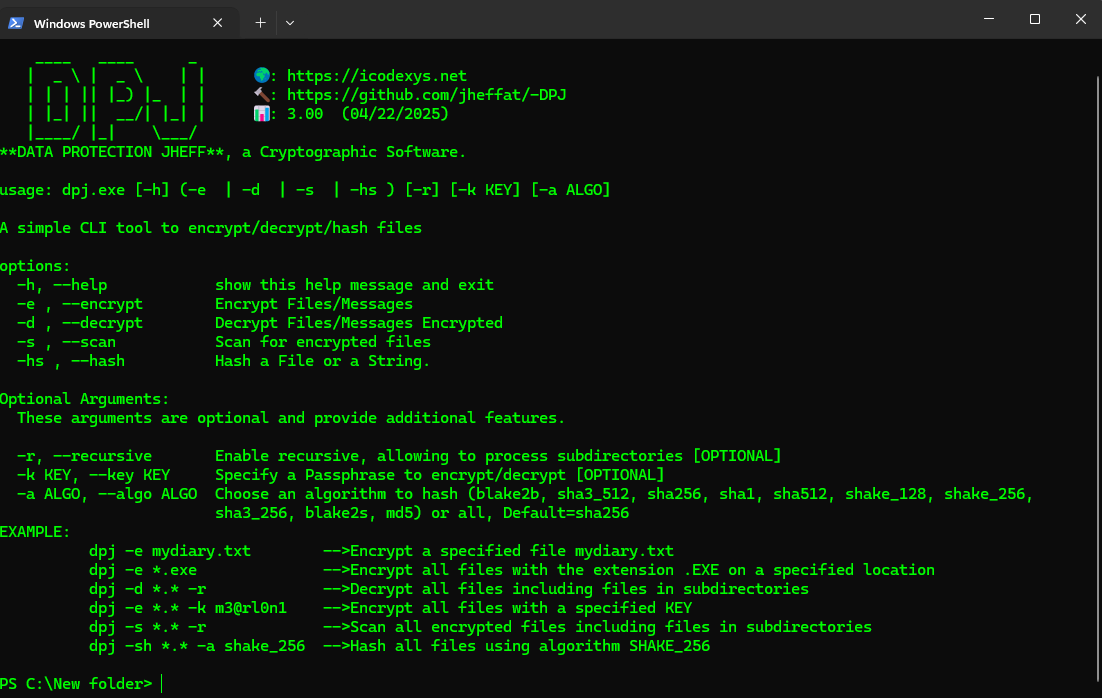Click 'dpj -sh *.* -a shake_256' example
The image size is (1102, 698).
[399, 645]
